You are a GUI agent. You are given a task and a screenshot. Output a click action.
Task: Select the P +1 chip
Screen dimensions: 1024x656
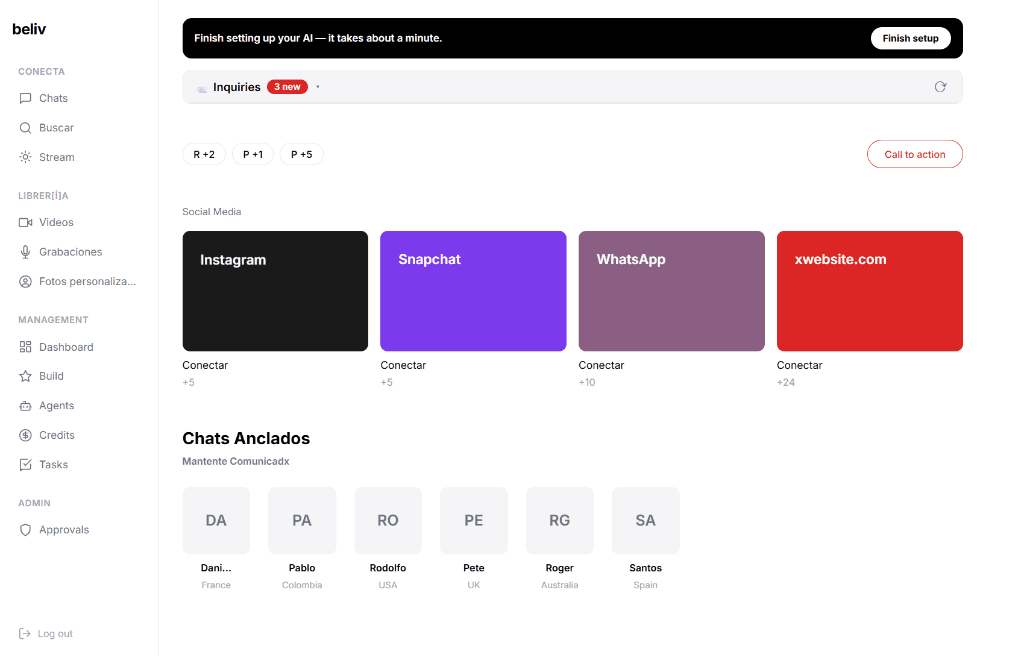coord(253,154)
